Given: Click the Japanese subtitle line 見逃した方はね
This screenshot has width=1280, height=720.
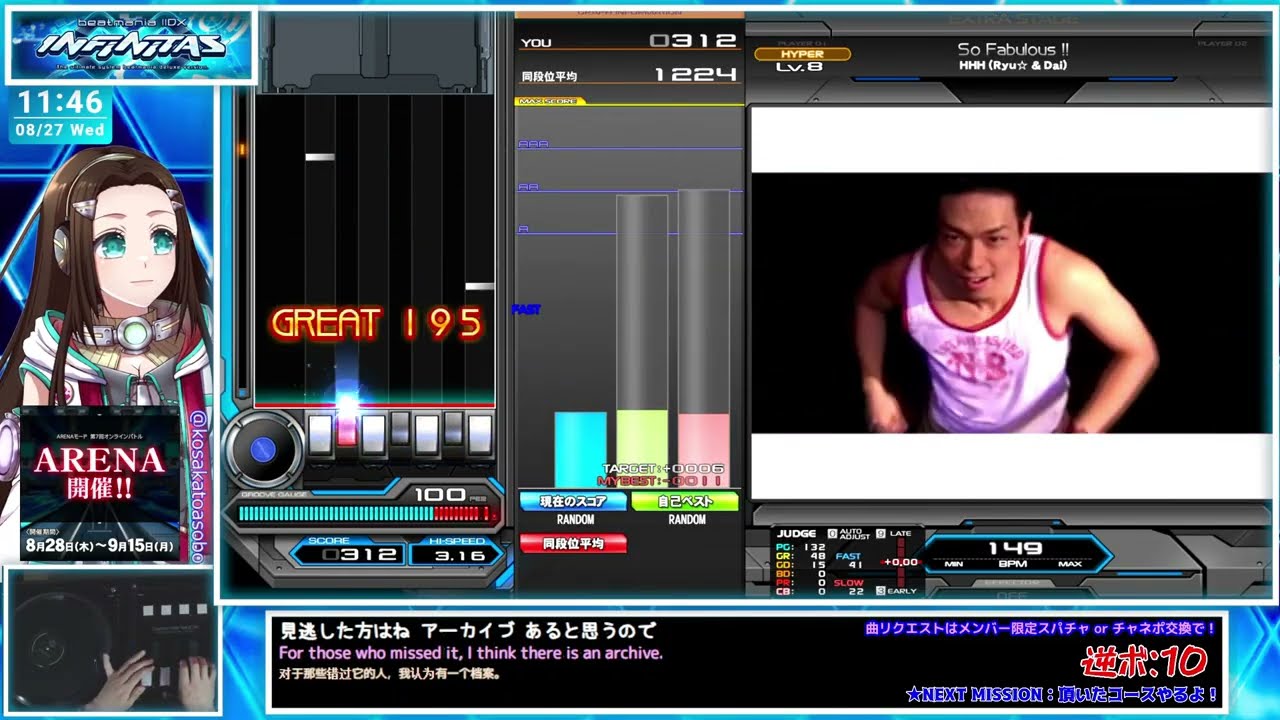Looking at the screenshot, I should (x=467, y=632).
